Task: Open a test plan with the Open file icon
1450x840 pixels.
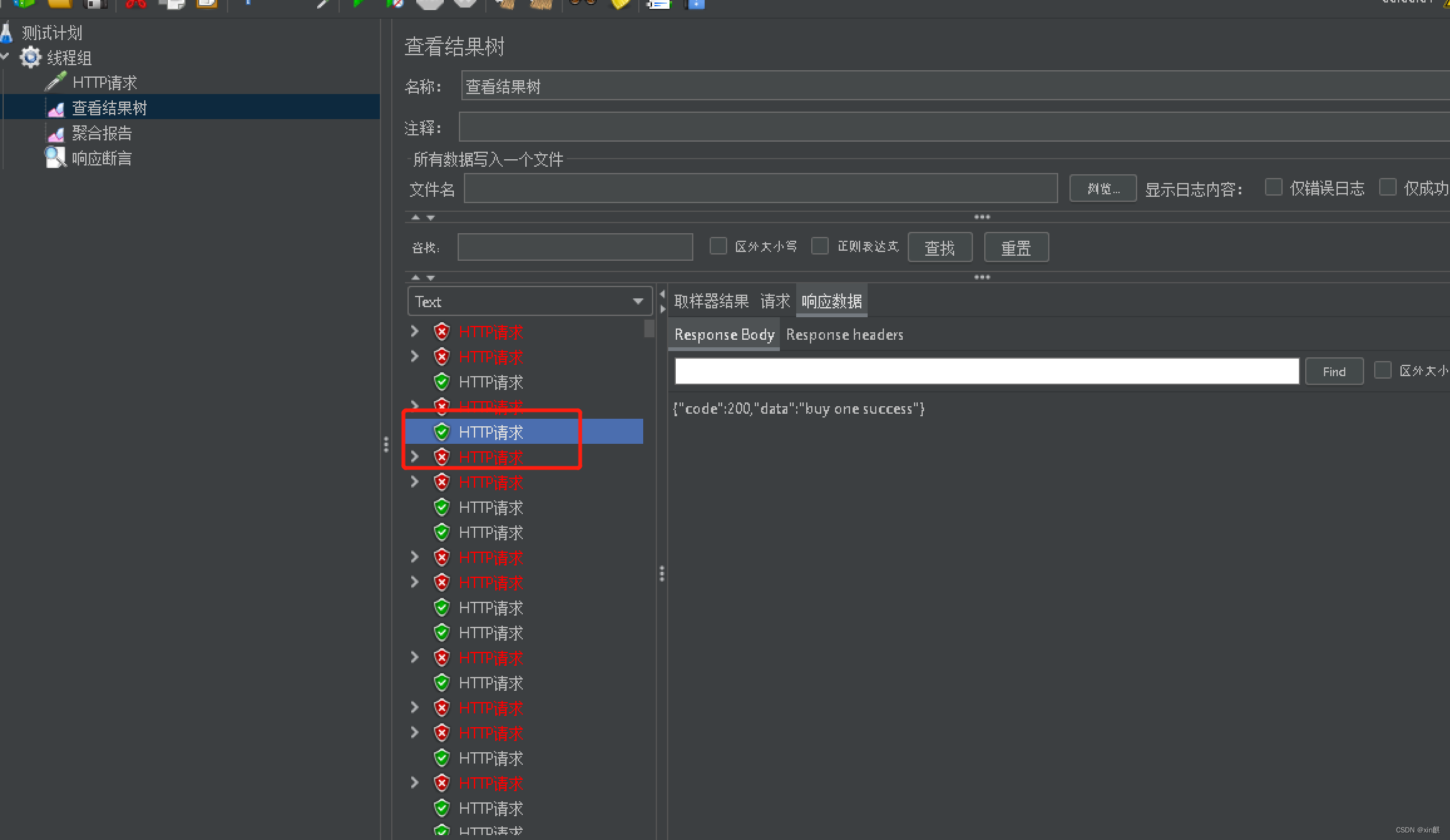Action: click(x=60, y=4)
